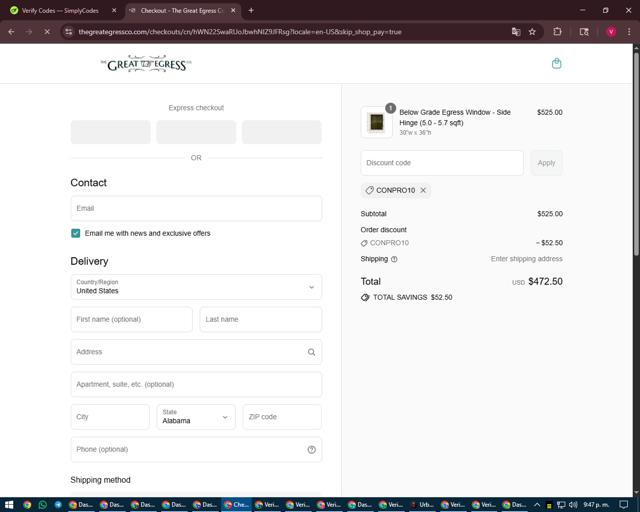Click the browser Back arrow
The image size is (640, 512).
pos(11,32)
